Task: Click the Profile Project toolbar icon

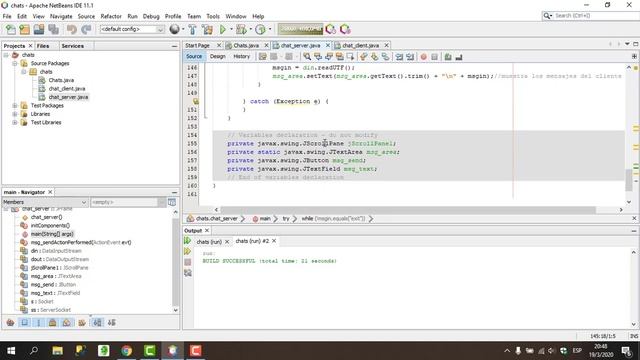Action: [260, 29]
